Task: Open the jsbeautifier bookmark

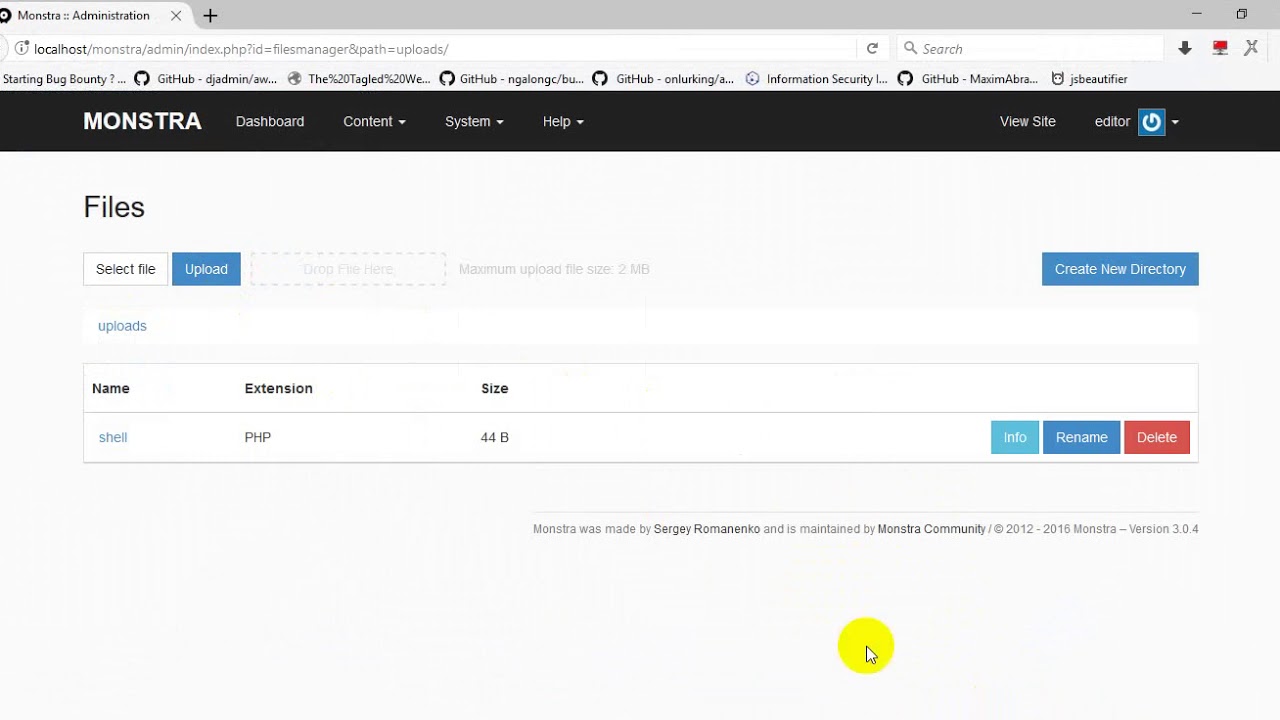Action: point(1088,79)
